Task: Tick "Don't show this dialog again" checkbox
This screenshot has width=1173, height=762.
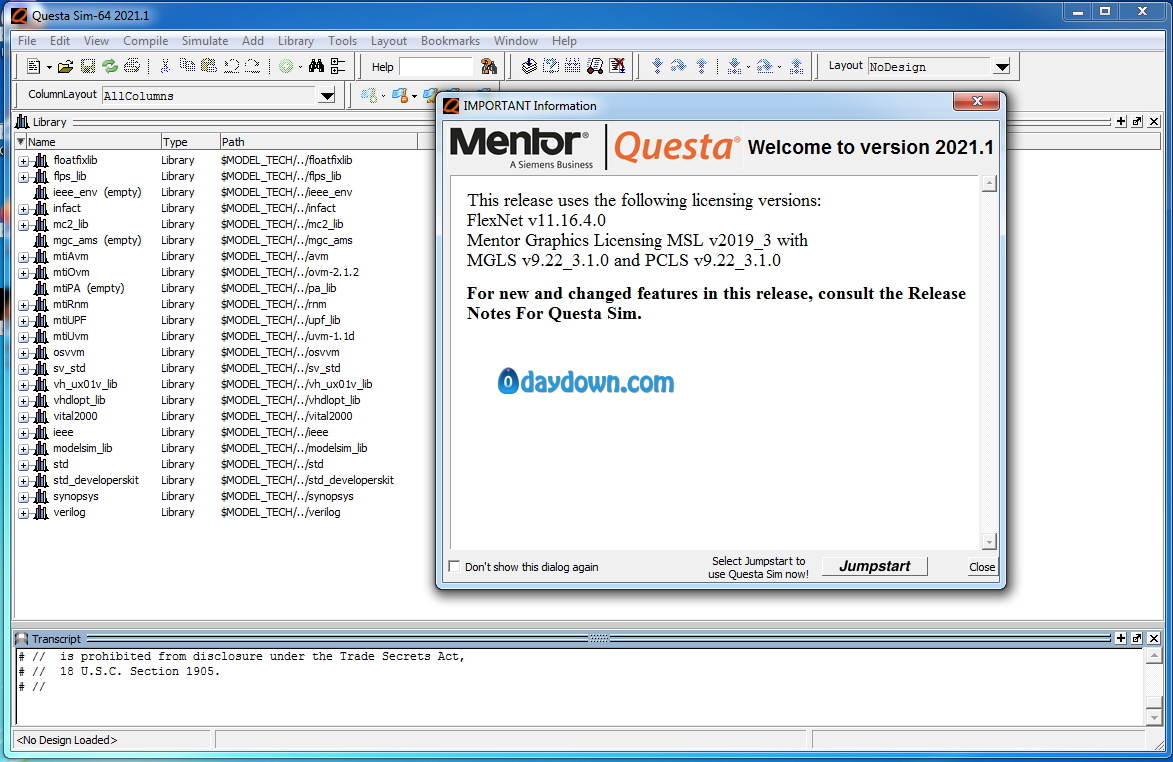Action: 454,566
